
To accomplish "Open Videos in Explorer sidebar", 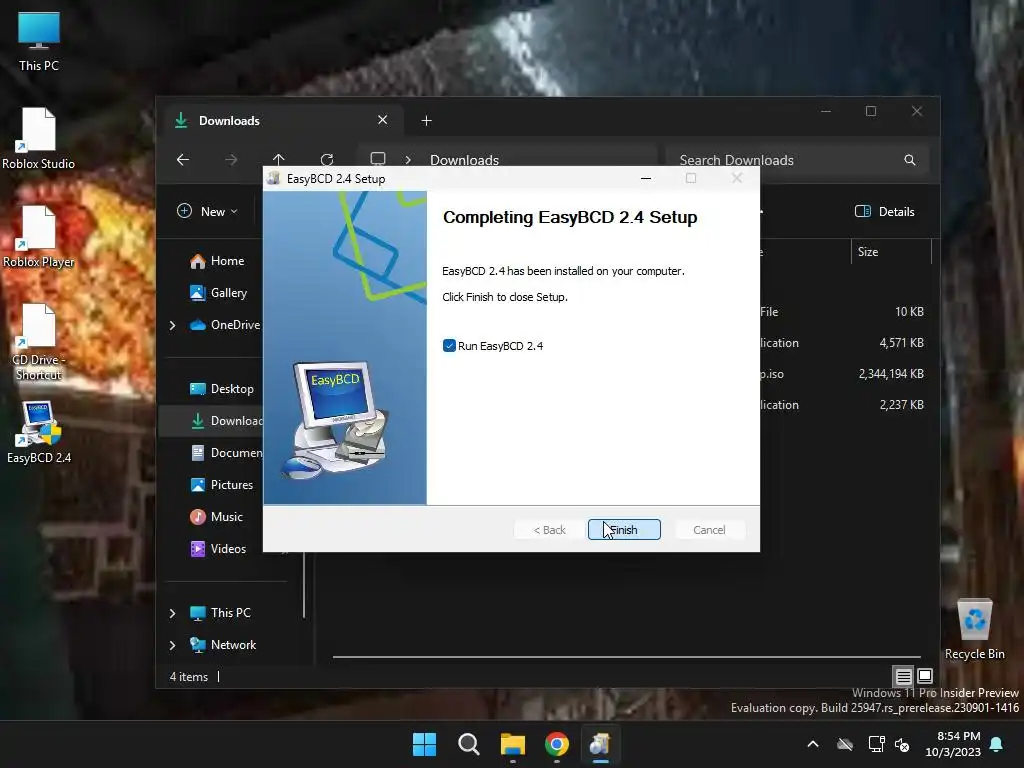I will coord(218,549).
